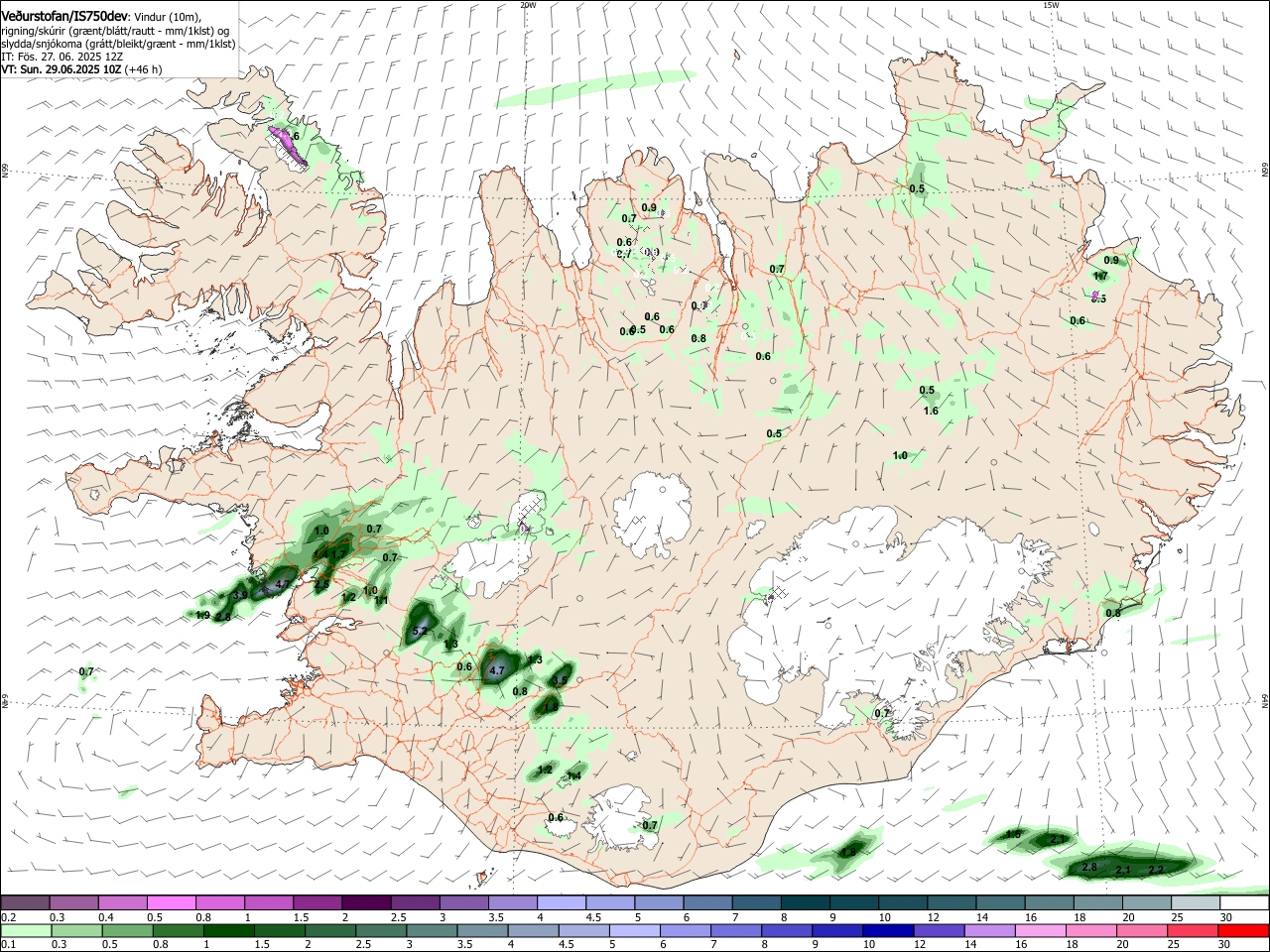Click the dark teal 8 swatch, upper legend
The width and height of the screenshot is (1270, 952).
tap(806, 902)
